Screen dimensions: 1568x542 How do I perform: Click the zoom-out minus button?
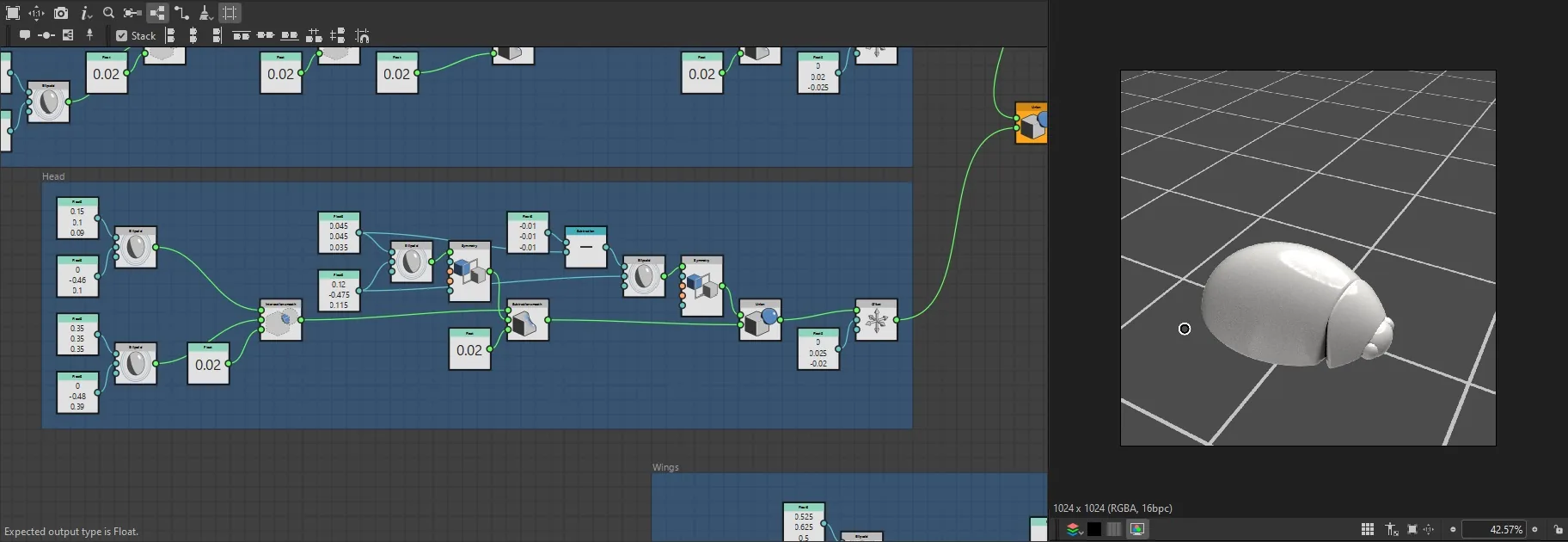(x=1453, y=530)
